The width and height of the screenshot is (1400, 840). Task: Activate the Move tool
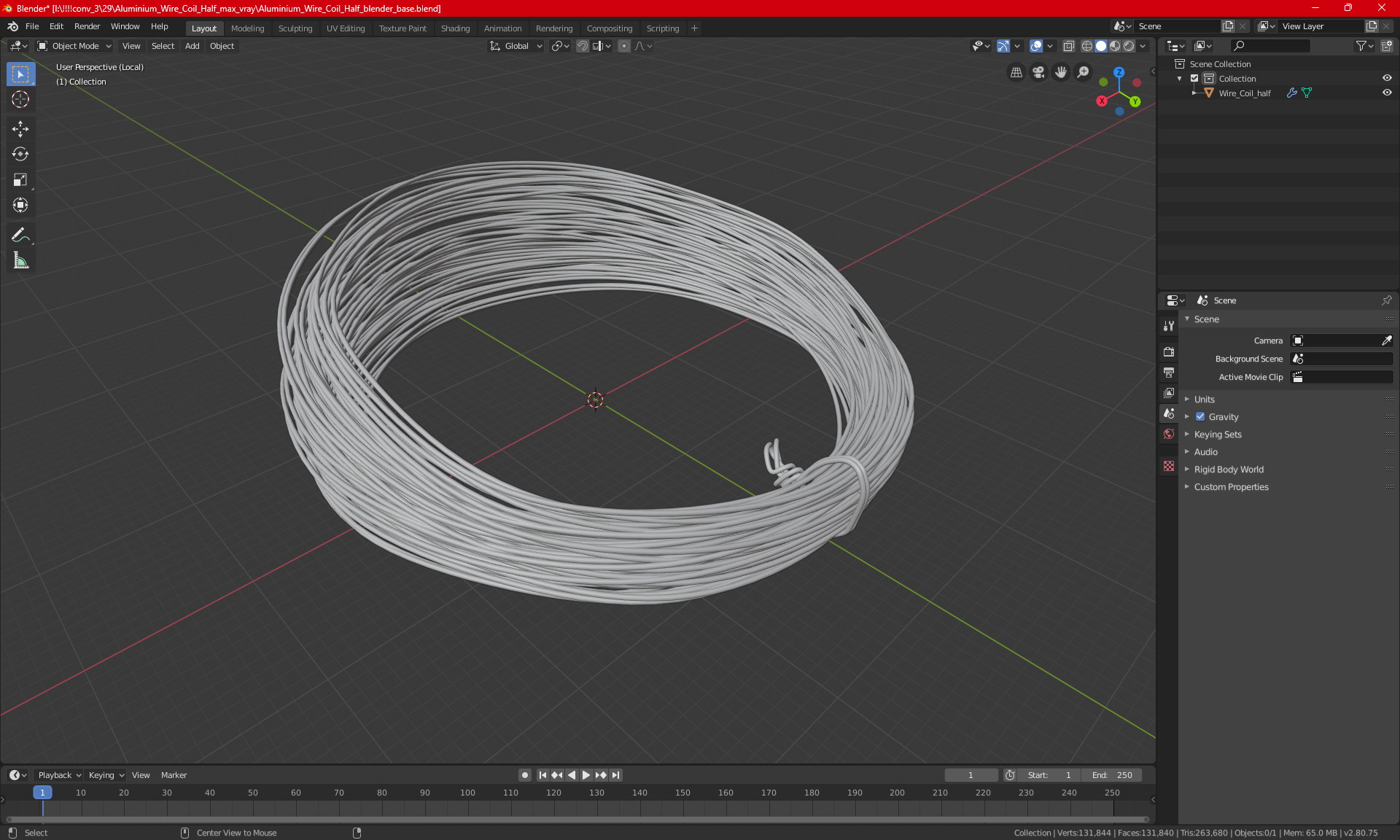coord(20,129)
